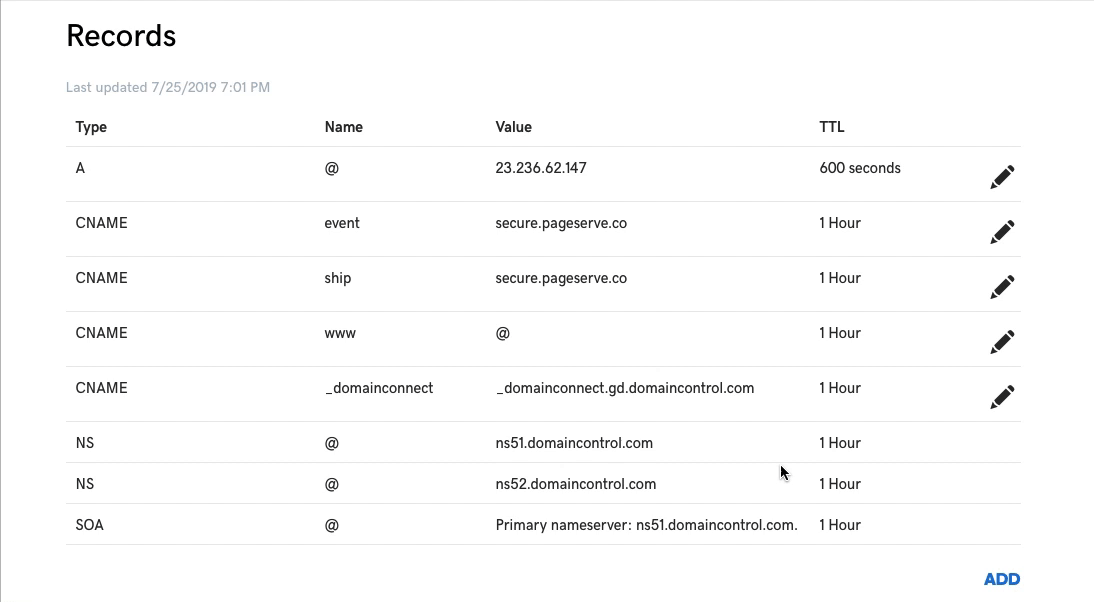The width and height of the screenshot is (1094, 602).
Task: Click the Last updated timestamp text
Action: coord(167,87)
